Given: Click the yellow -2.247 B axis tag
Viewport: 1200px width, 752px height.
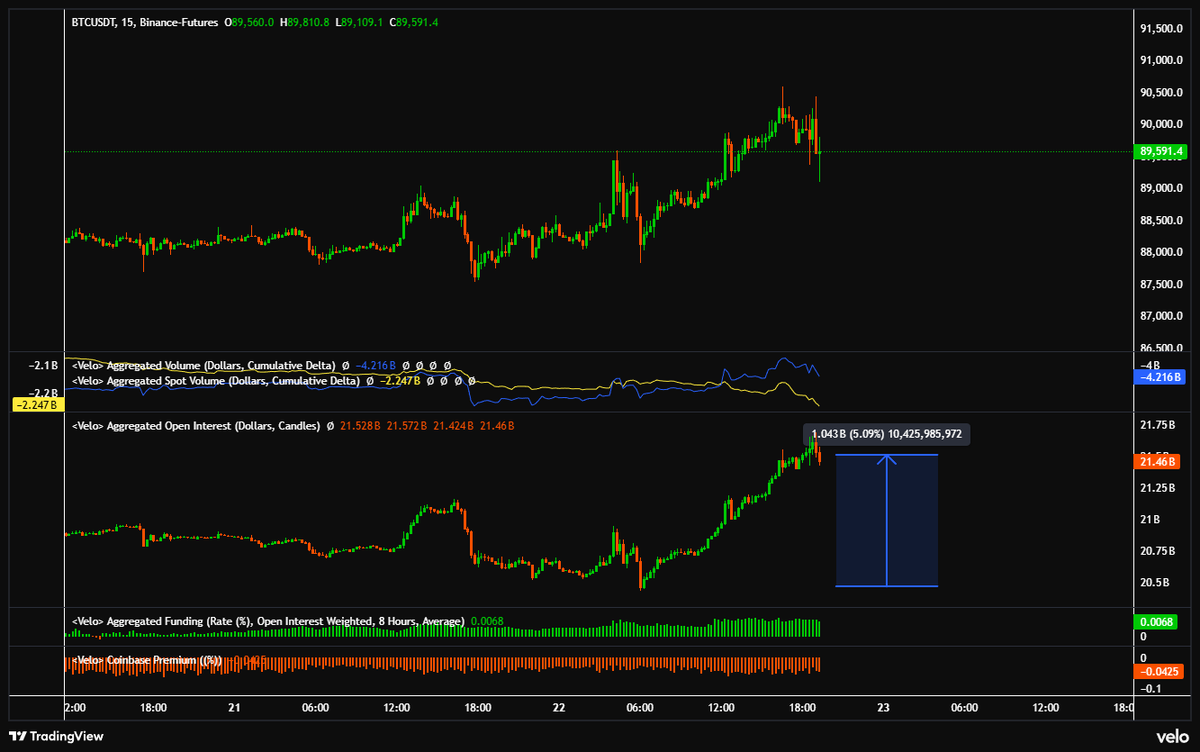Looking at the screenshot, I should (x=37, y=405).
